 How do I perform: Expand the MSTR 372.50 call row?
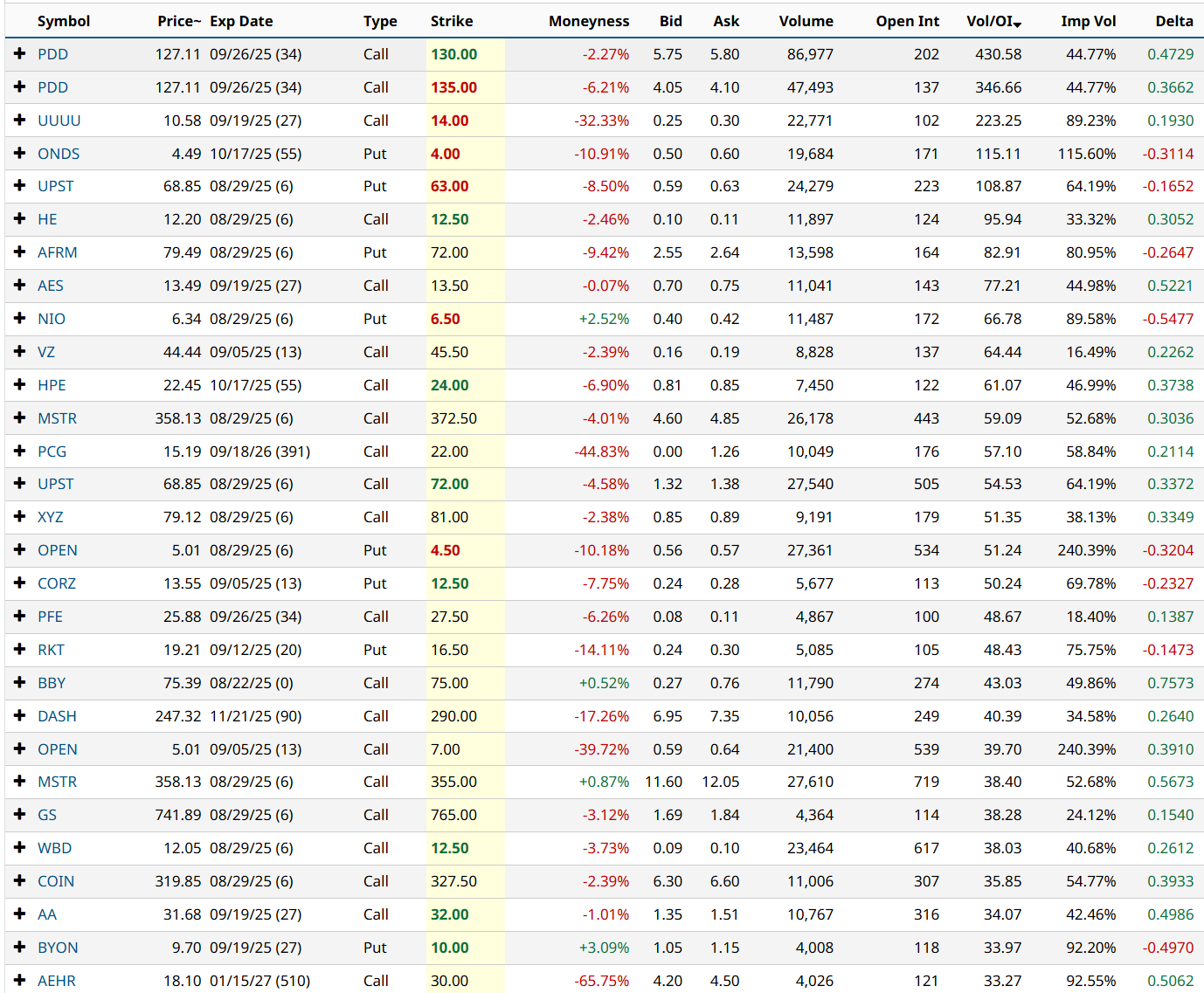point(19,418)
